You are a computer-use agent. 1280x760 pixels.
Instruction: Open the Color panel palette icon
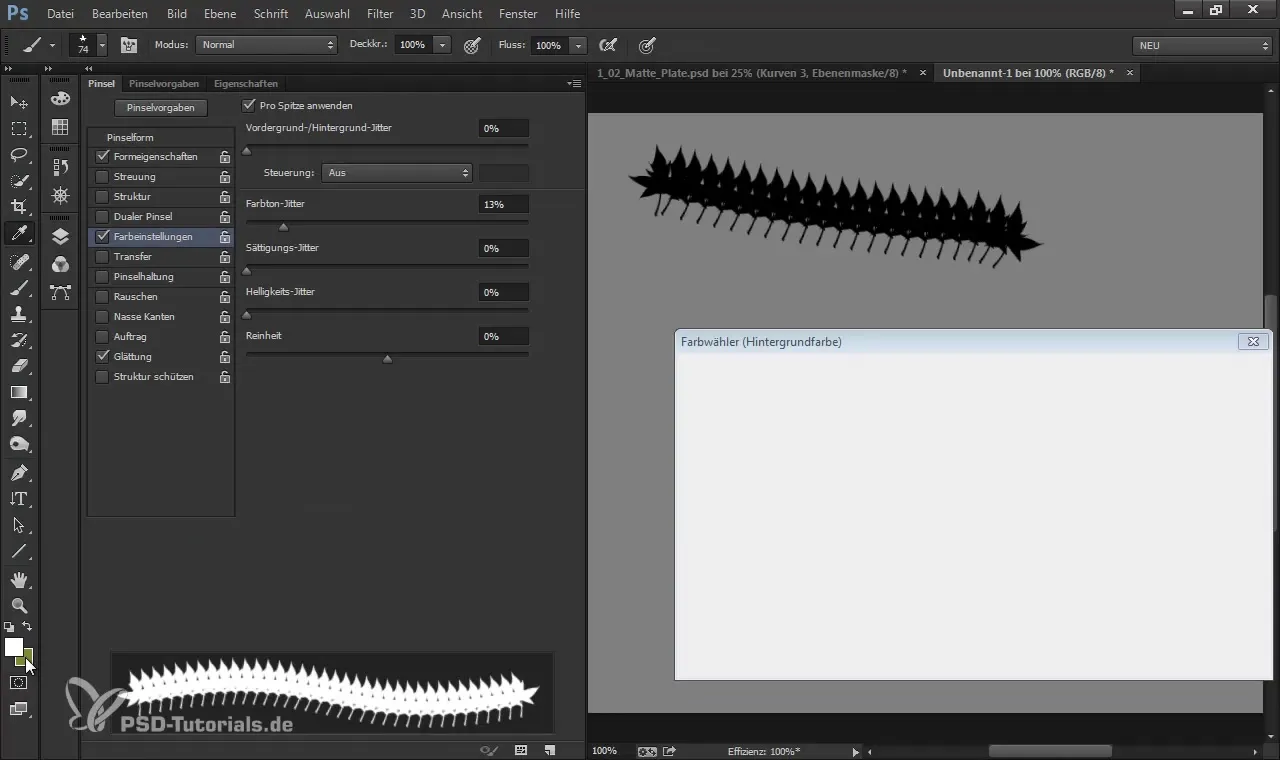(x=60, y=99)
